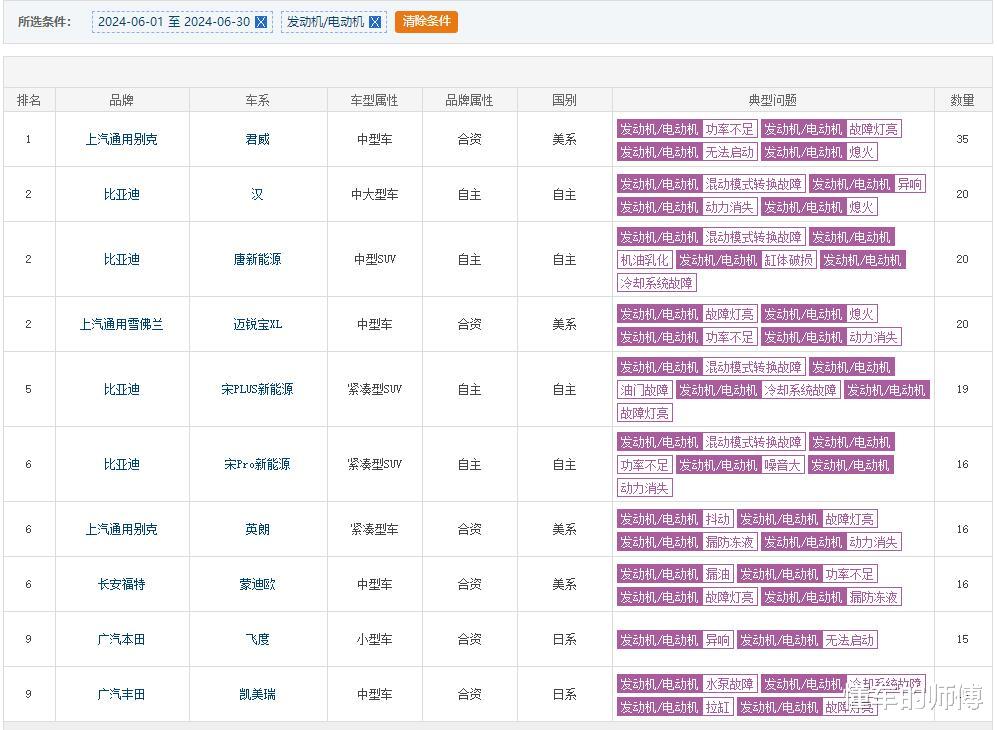Remove the 2024-06-01 date range filter
Image resolution: width=997 pixels, height=730 pixels.
(x=261, y=22)
